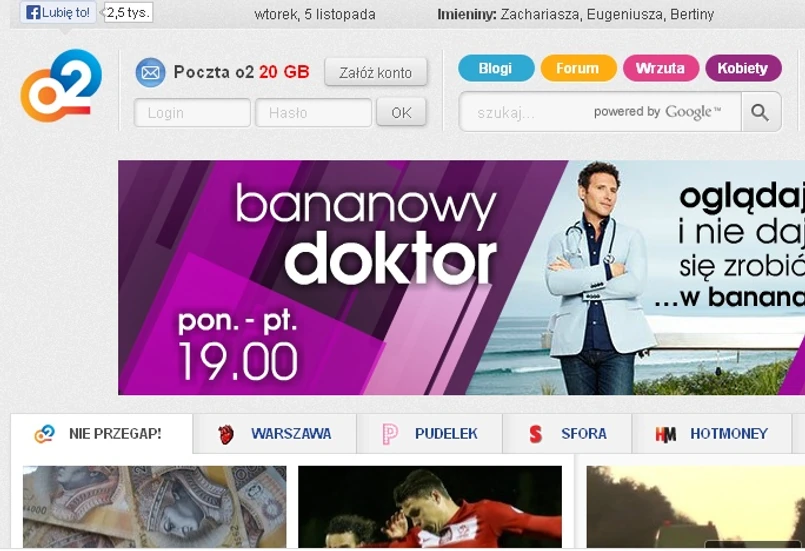Click the Hotmoney HM icon
Viewport: 805px width, 551px height.
[665, 434]
